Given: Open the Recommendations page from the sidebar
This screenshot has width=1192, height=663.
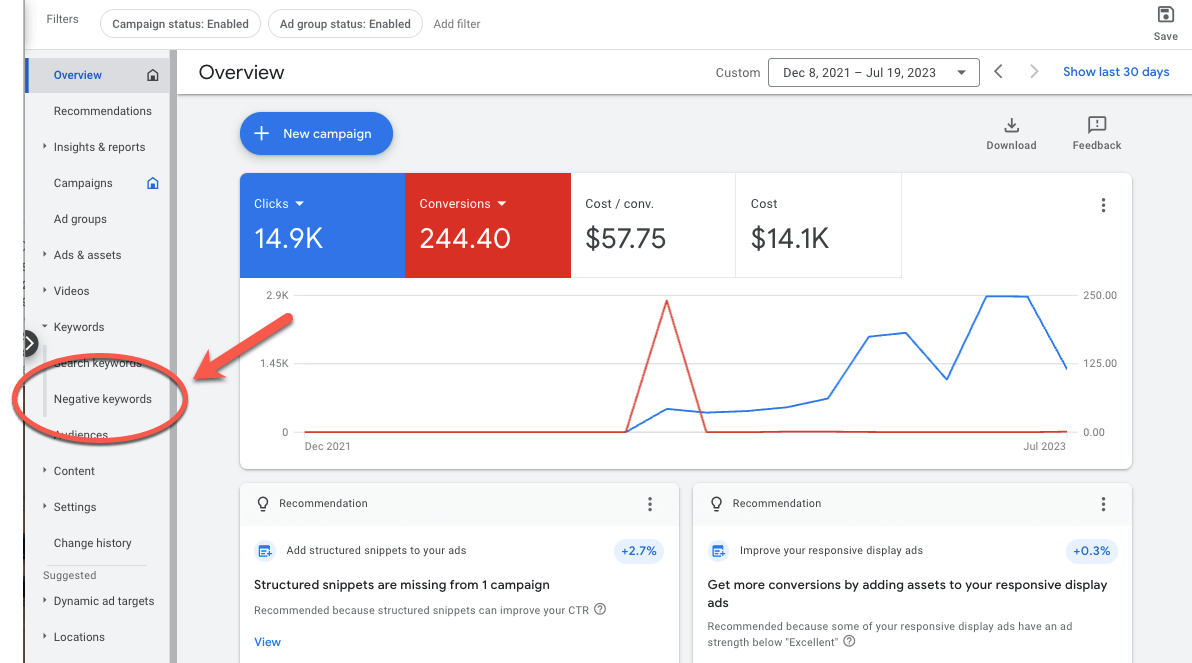Looking at the screenshot, I should (103, 110).
